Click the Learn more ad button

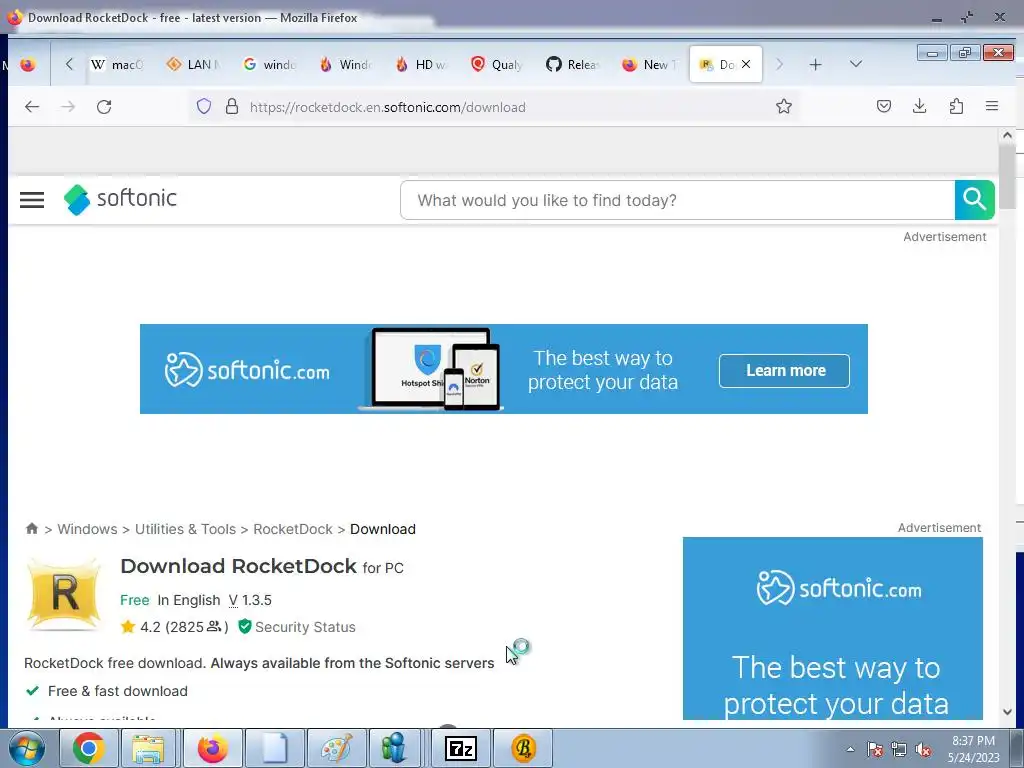tap(784, 370)
